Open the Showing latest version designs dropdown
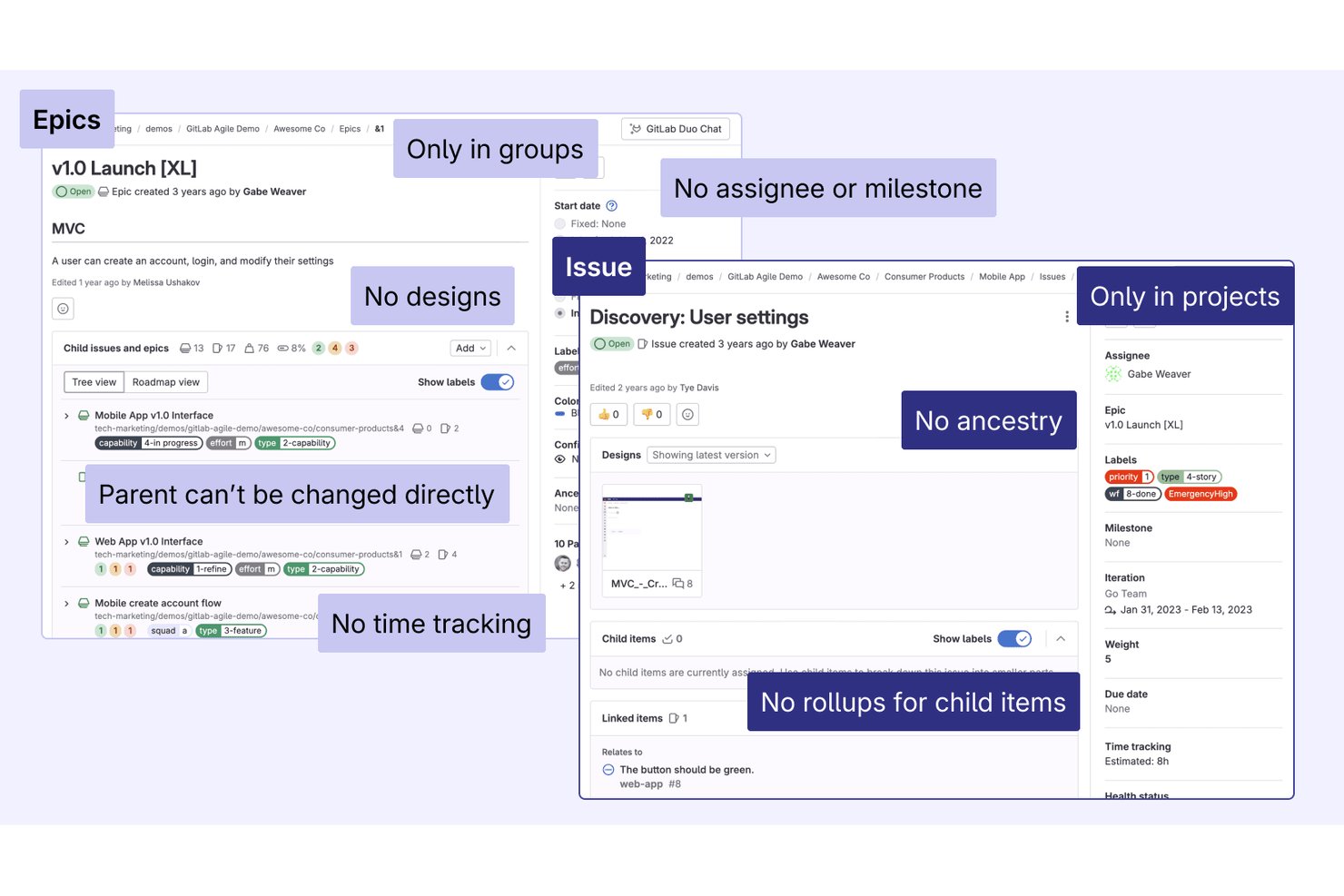Image resolution: width=1344 pixels, height=896 pixels. [x=711, y=456]
